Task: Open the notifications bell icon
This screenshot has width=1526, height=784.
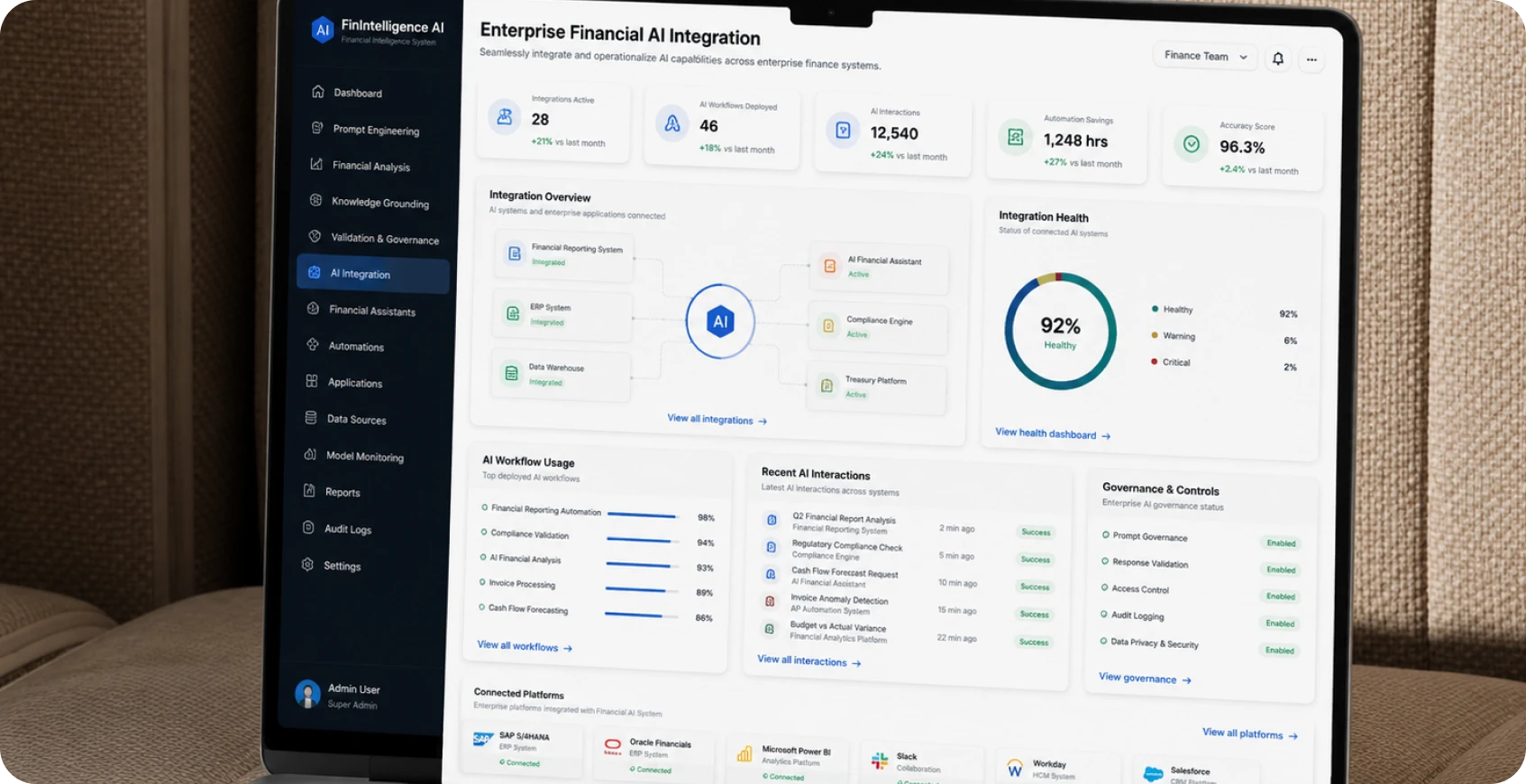Action: [1277, 59]
